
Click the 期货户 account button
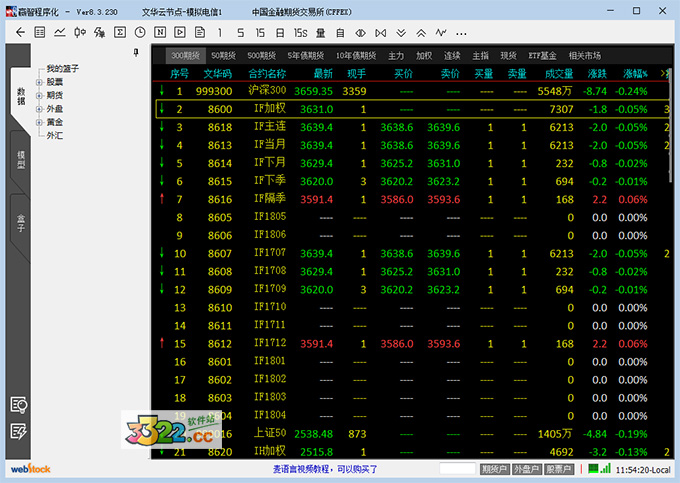pos(494,469)
